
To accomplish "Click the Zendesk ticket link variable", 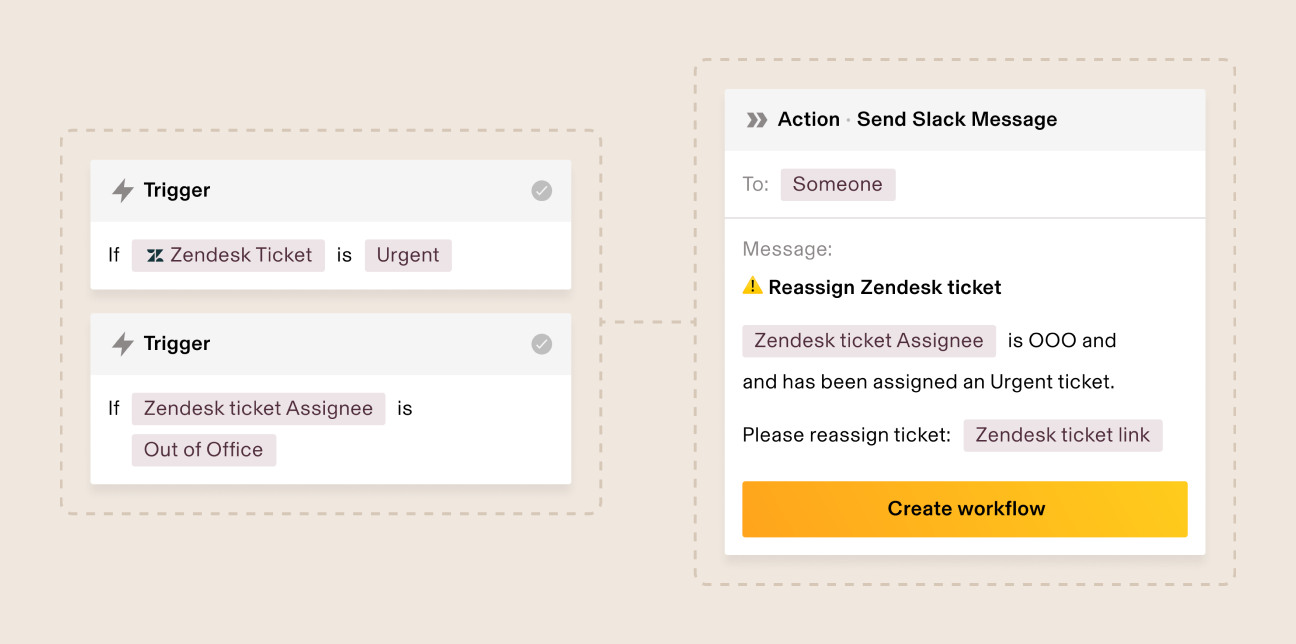I will point(1063,435).
